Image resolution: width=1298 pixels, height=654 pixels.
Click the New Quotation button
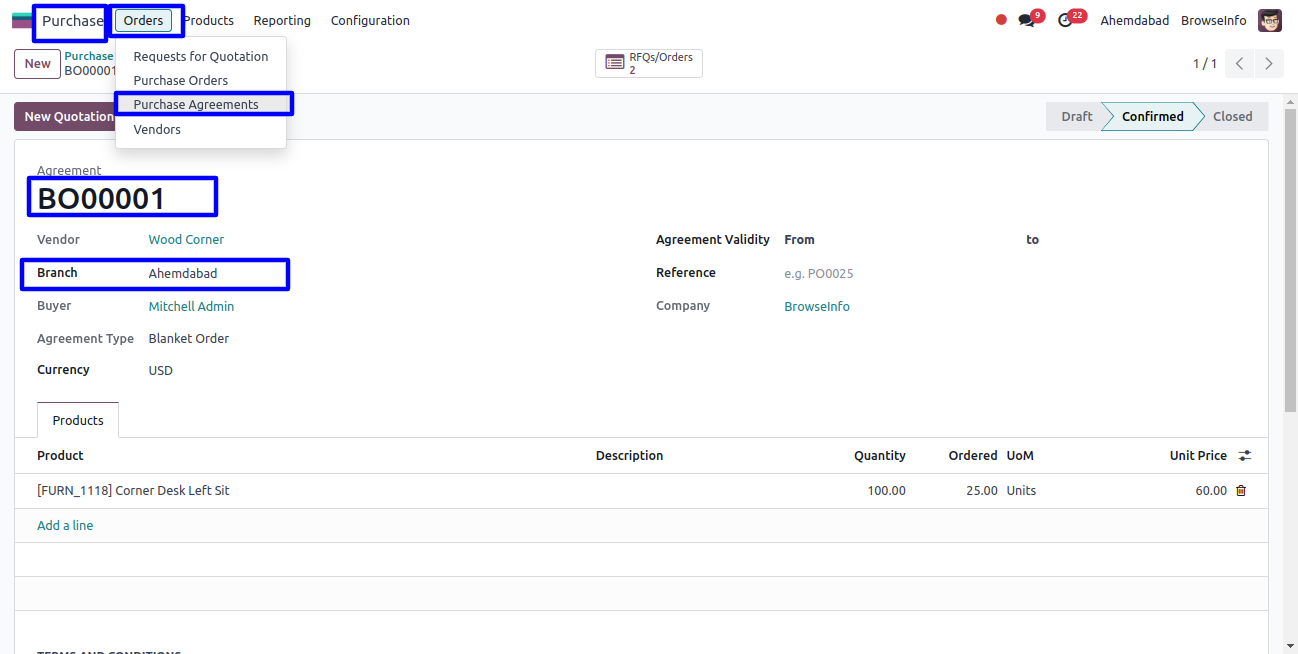pyautogui.click(x=66, y=117)
